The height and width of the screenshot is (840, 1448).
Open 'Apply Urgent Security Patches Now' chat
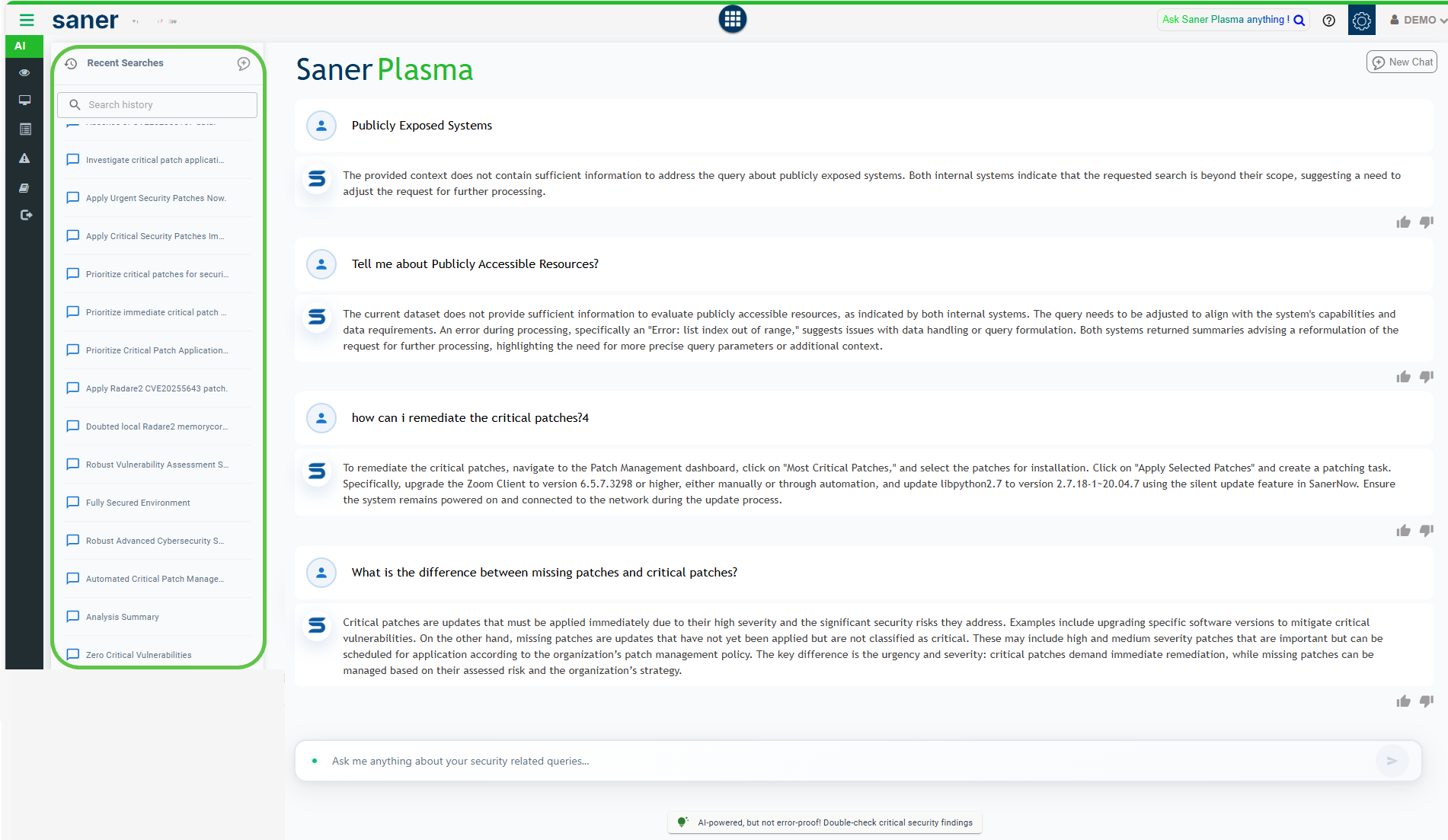coord(155,198)
